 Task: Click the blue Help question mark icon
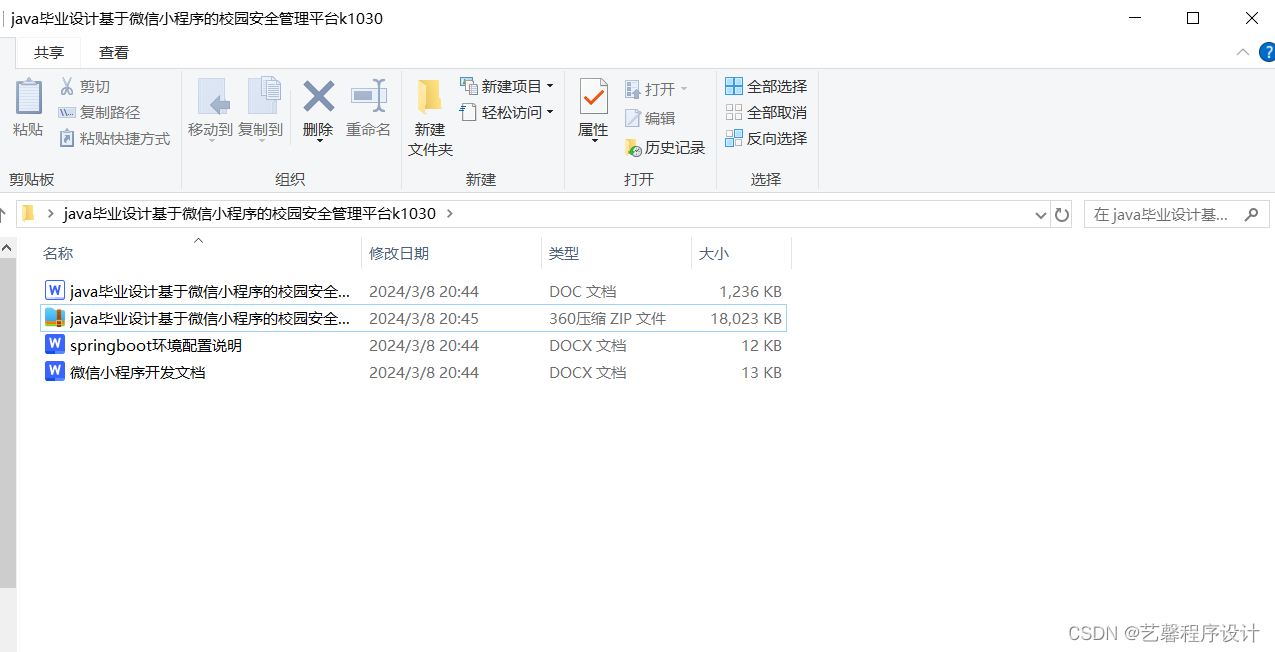pyautogui.click(x=1266, y=53)
